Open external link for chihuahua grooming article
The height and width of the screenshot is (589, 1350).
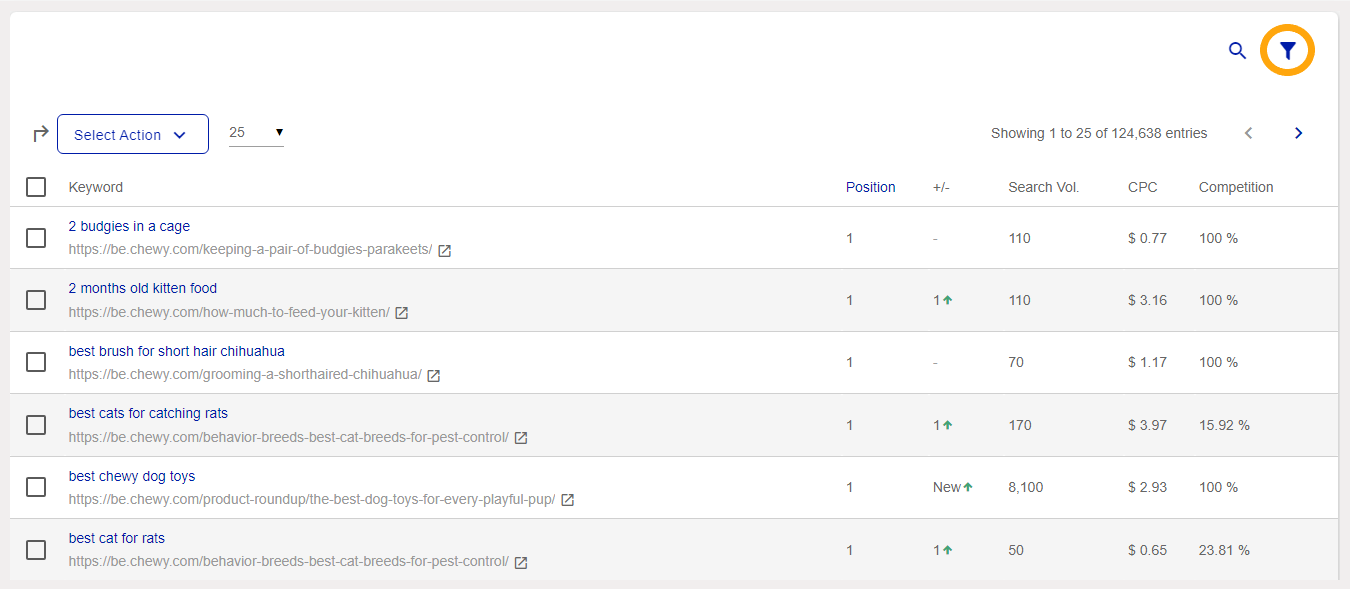pyautogui.click(x=432, y=375)
